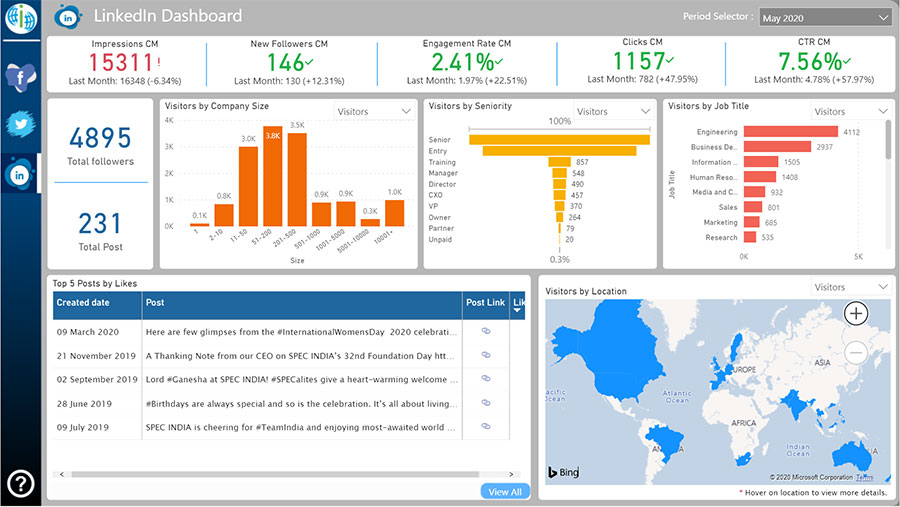The width and height of the screenshot is (900, 507).
Task: Click the Post Link column header
Action: click(x=486, y=305)
